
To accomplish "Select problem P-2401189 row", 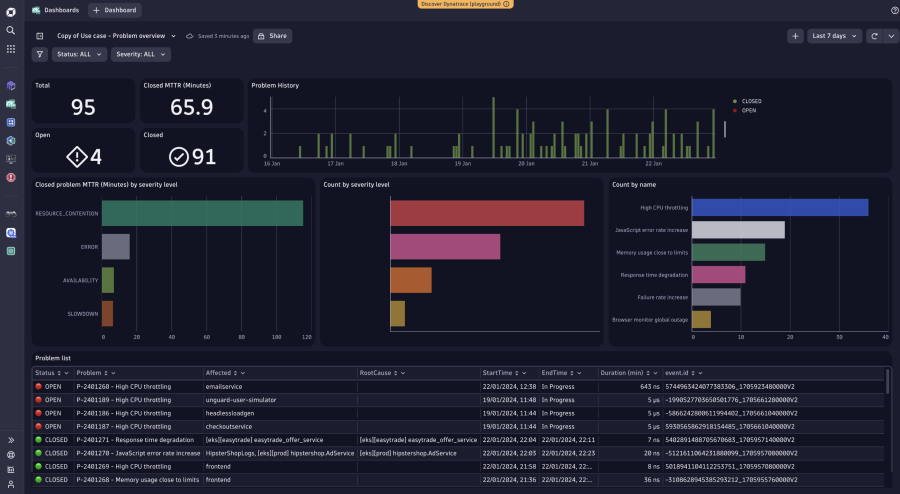I will pyautogui.click(x=458, y=400).
